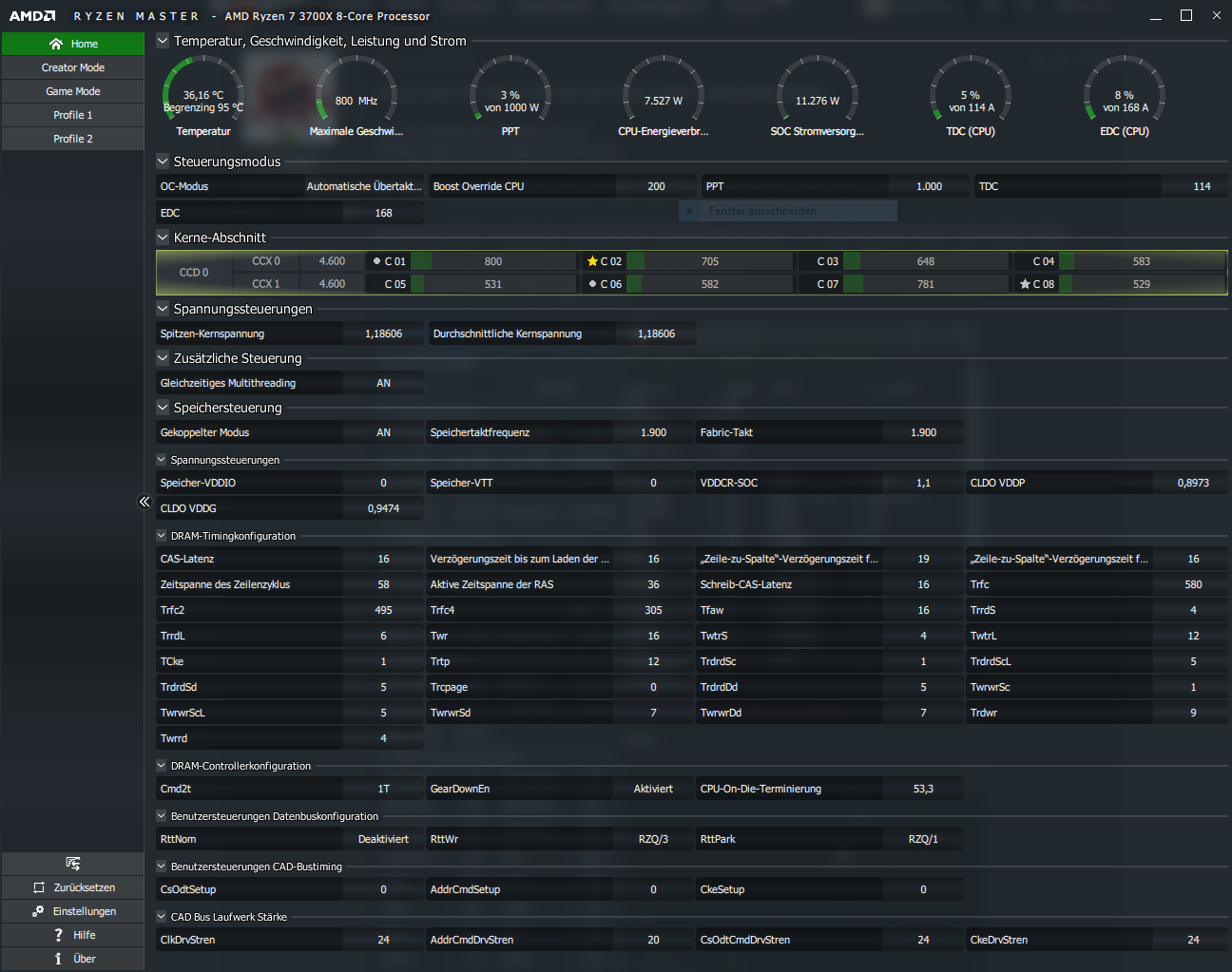This screenshot has width=1232, height=972.
Task: Click the popup window icon in sidebar
Action: pyautogui.click(x=73, y=864)
